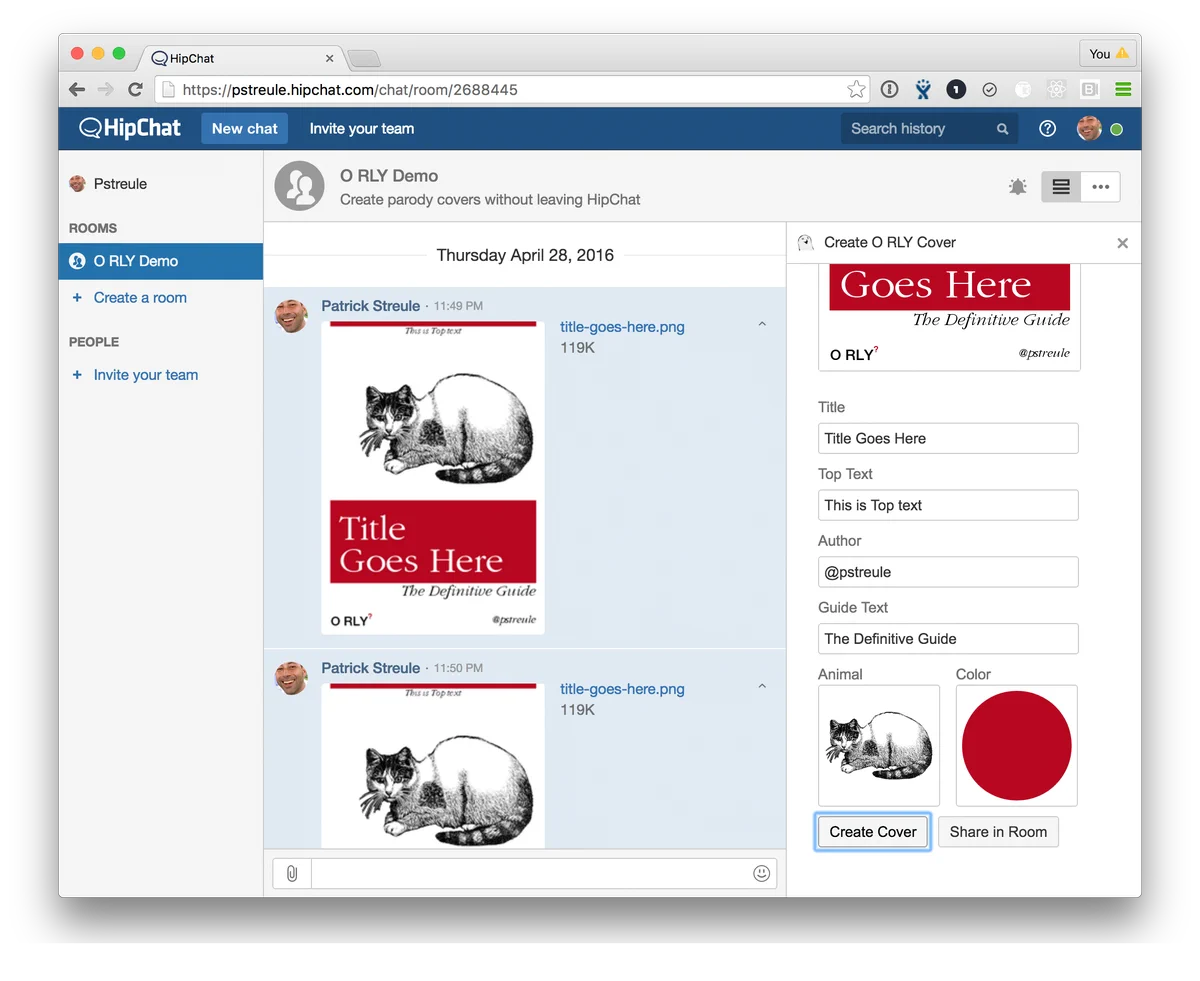This screenshot has width=1200, height=981.
Task: Click the browser back arrow
Action: click(x=77, y=89)
